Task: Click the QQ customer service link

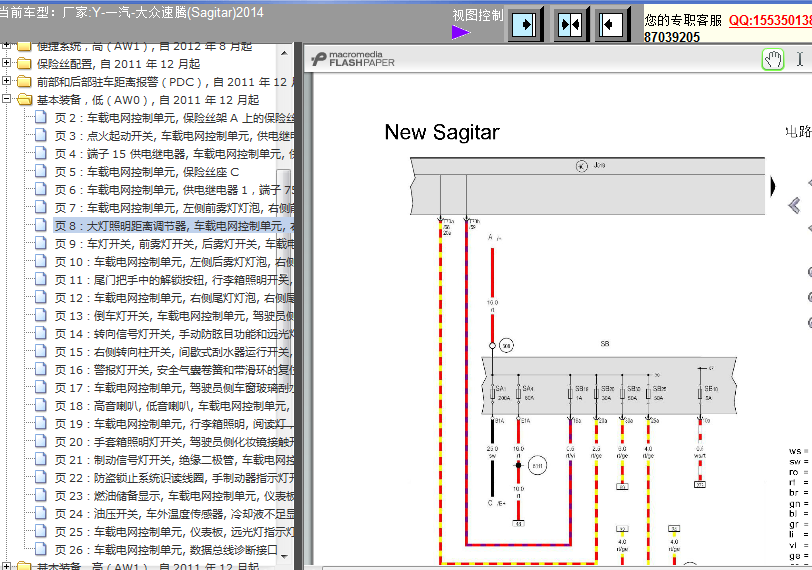Action: [770, 20]
